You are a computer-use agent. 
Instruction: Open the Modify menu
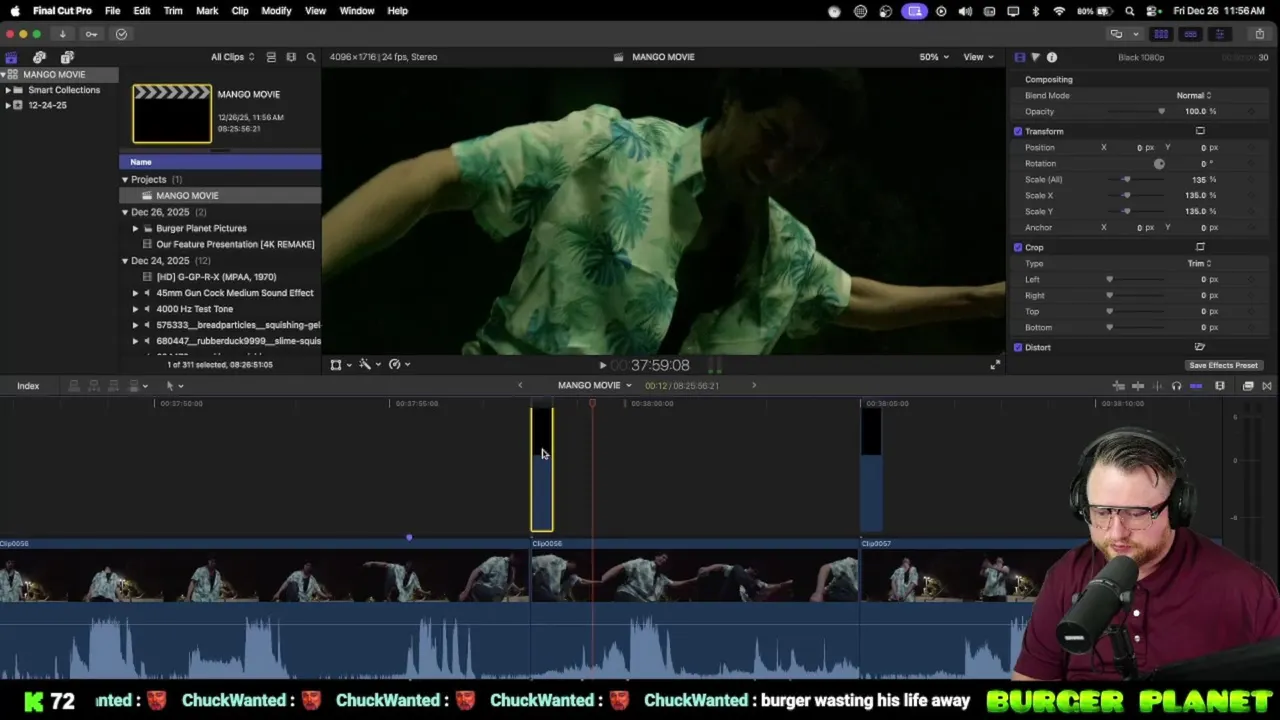coord(276,11)
